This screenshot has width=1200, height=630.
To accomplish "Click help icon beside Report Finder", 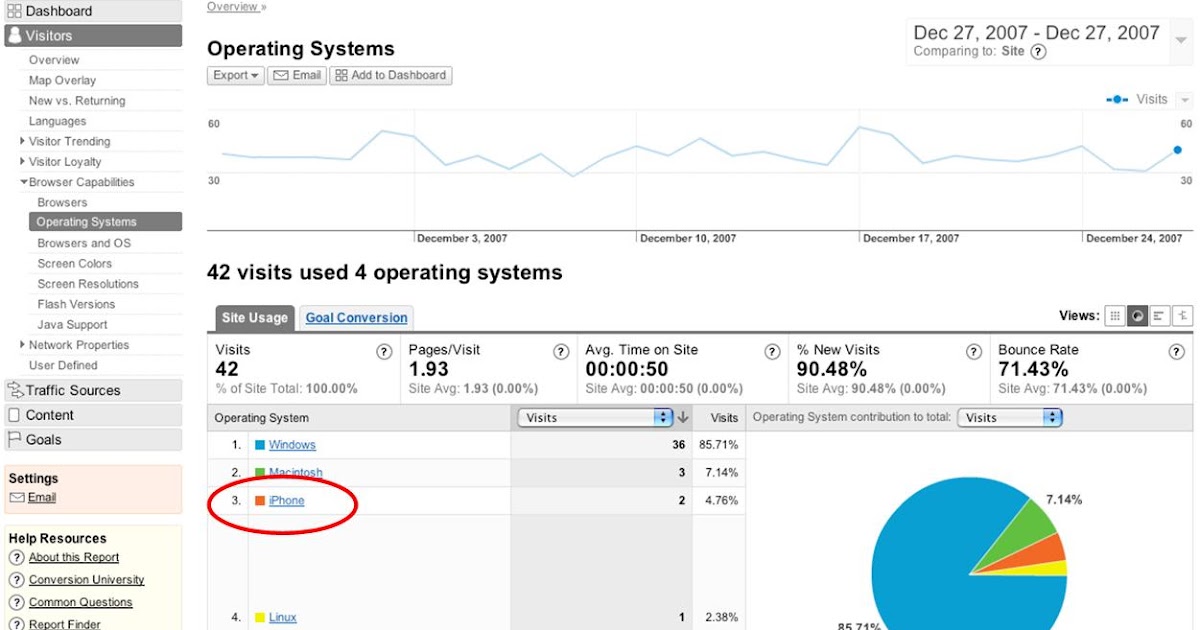I will click(x=16, y=624).
